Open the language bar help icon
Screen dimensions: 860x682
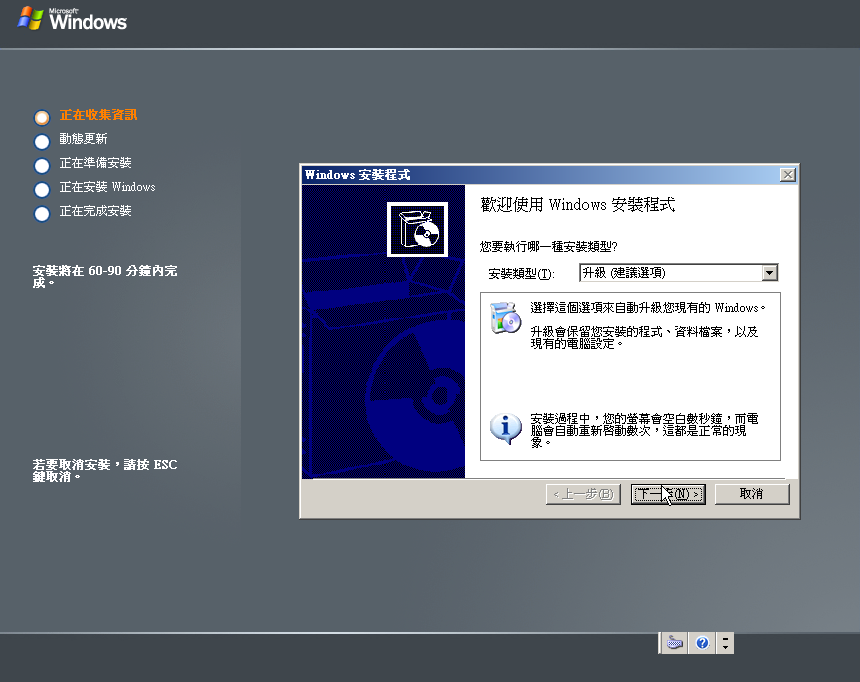(x=702, y=643)
